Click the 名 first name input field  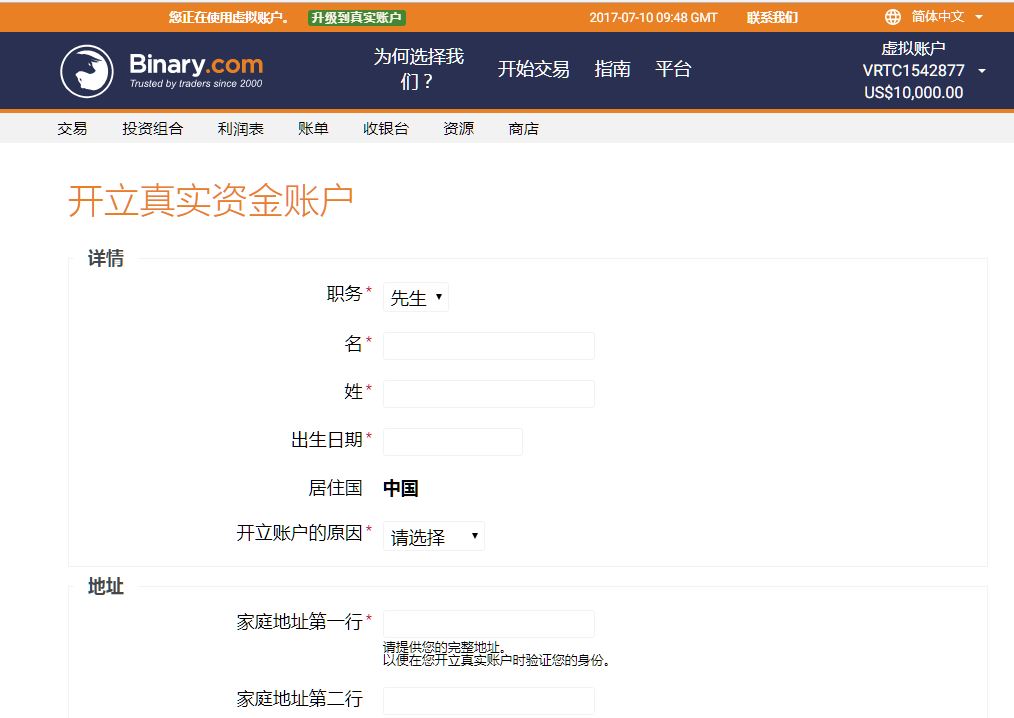click(488, 346)
